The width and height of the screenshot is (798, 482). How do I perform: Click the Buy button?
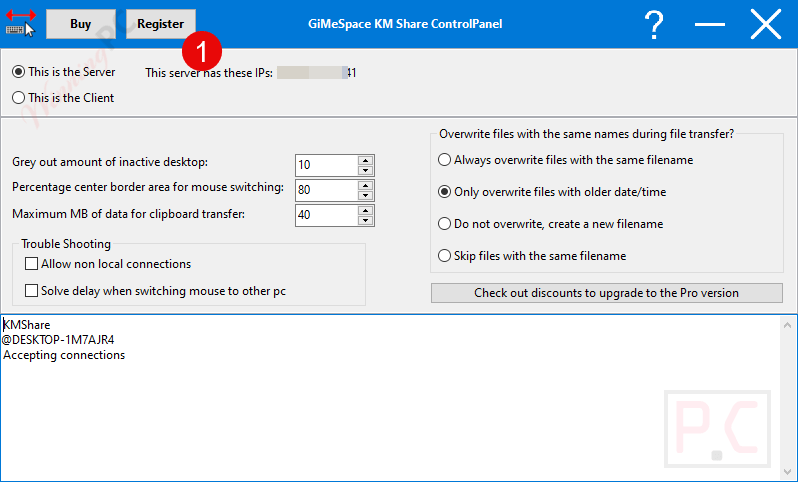point(81,24)
